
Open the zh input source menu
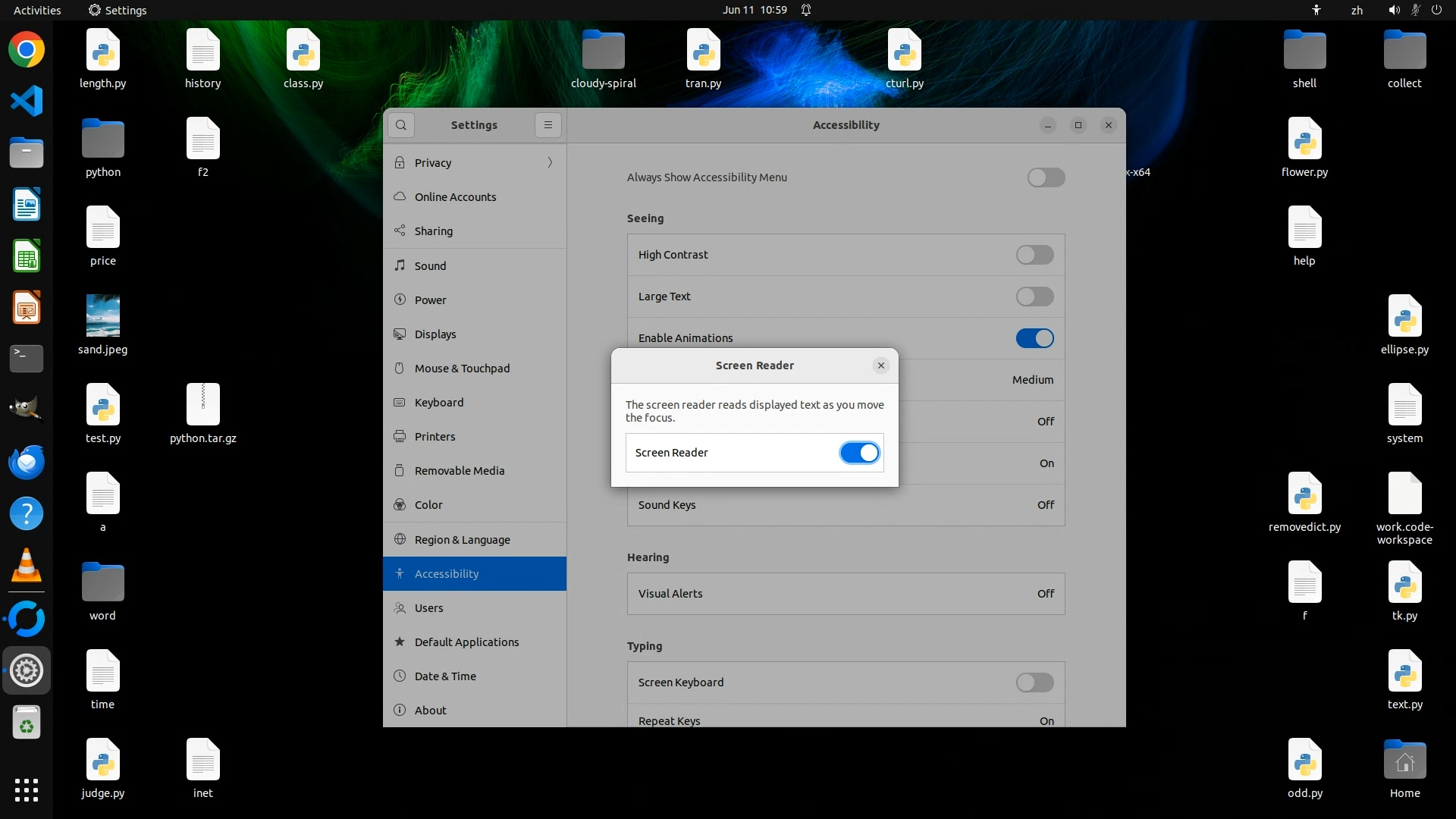(1357, 10)
